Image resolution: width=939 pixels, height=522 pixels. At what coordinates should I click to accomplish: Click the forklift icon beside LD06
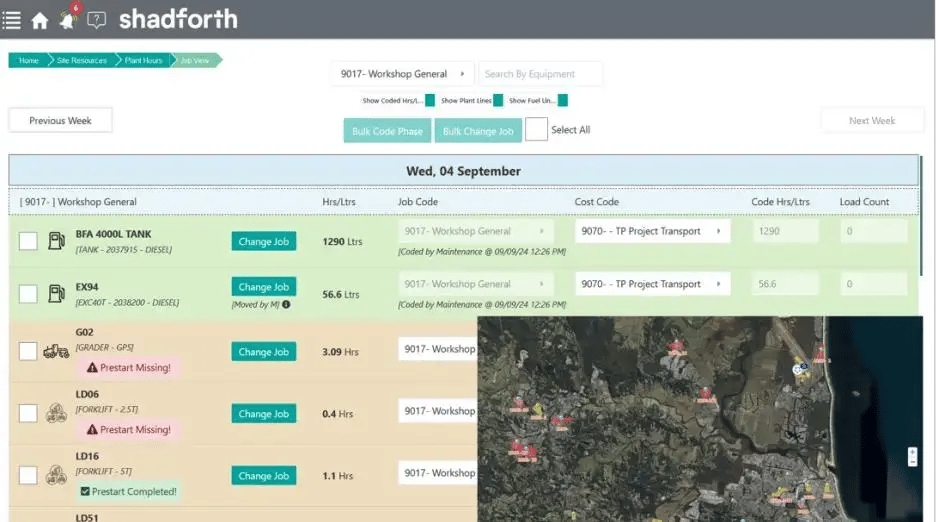tap(56, 413)
